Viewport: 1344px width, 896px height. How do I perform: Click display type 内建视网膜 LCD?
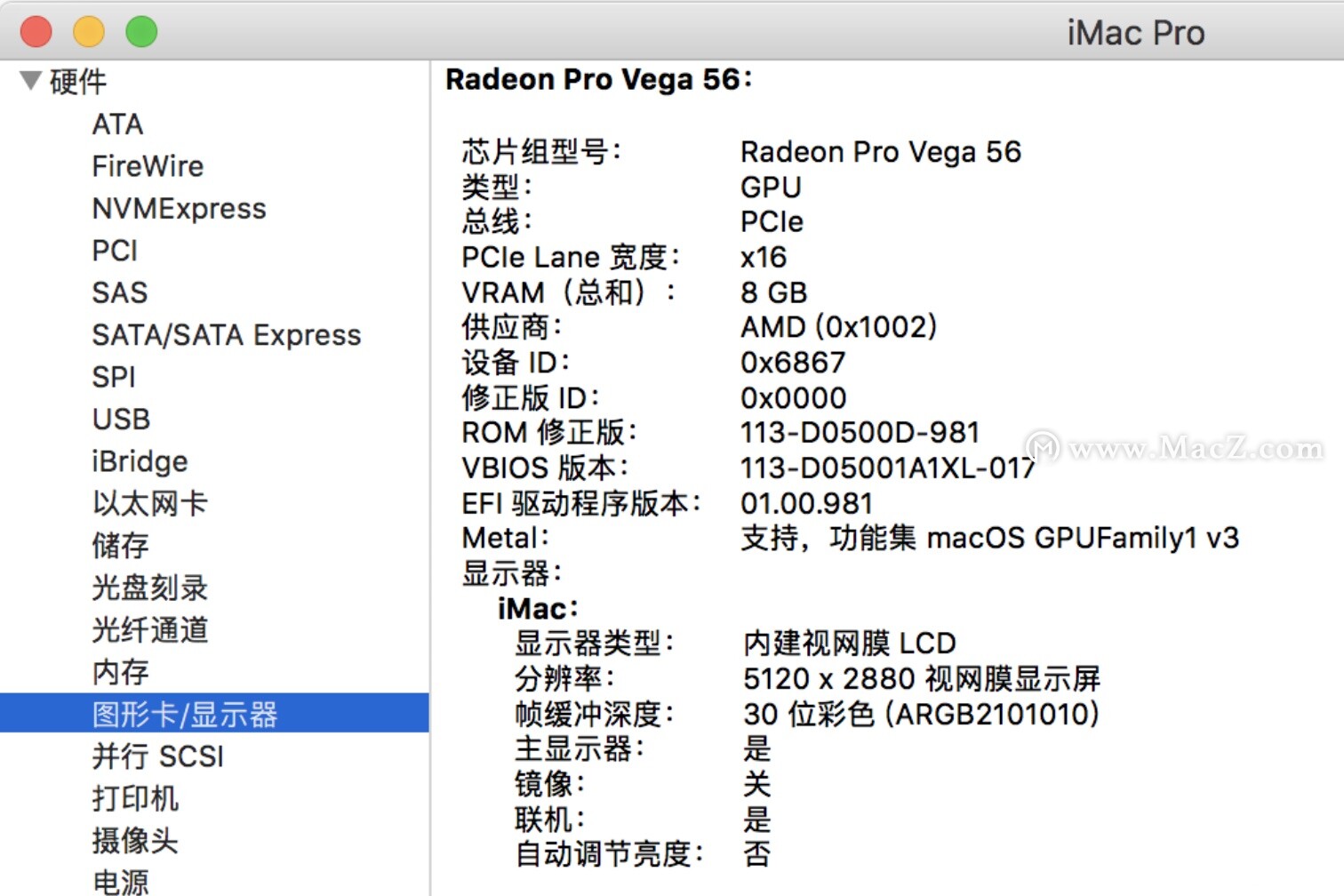click(x=850, y=644)
